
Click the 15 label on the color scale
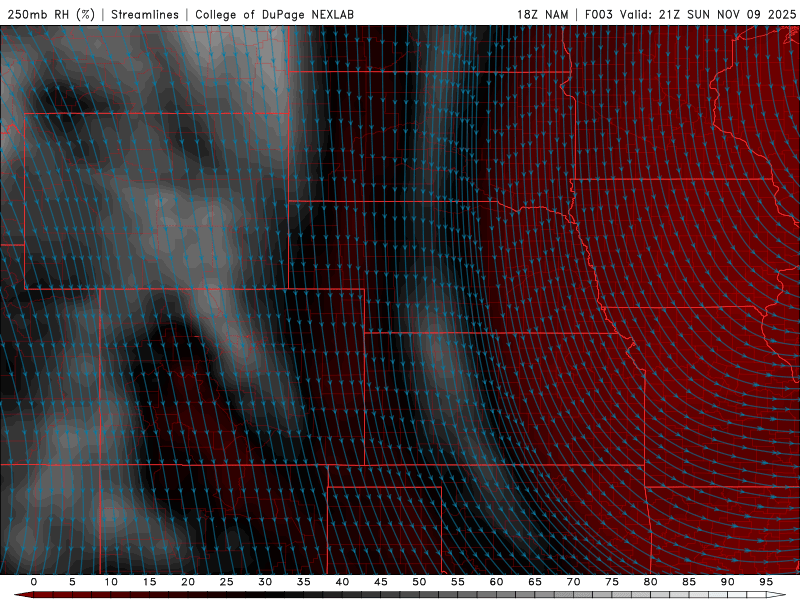coord(149,582)
